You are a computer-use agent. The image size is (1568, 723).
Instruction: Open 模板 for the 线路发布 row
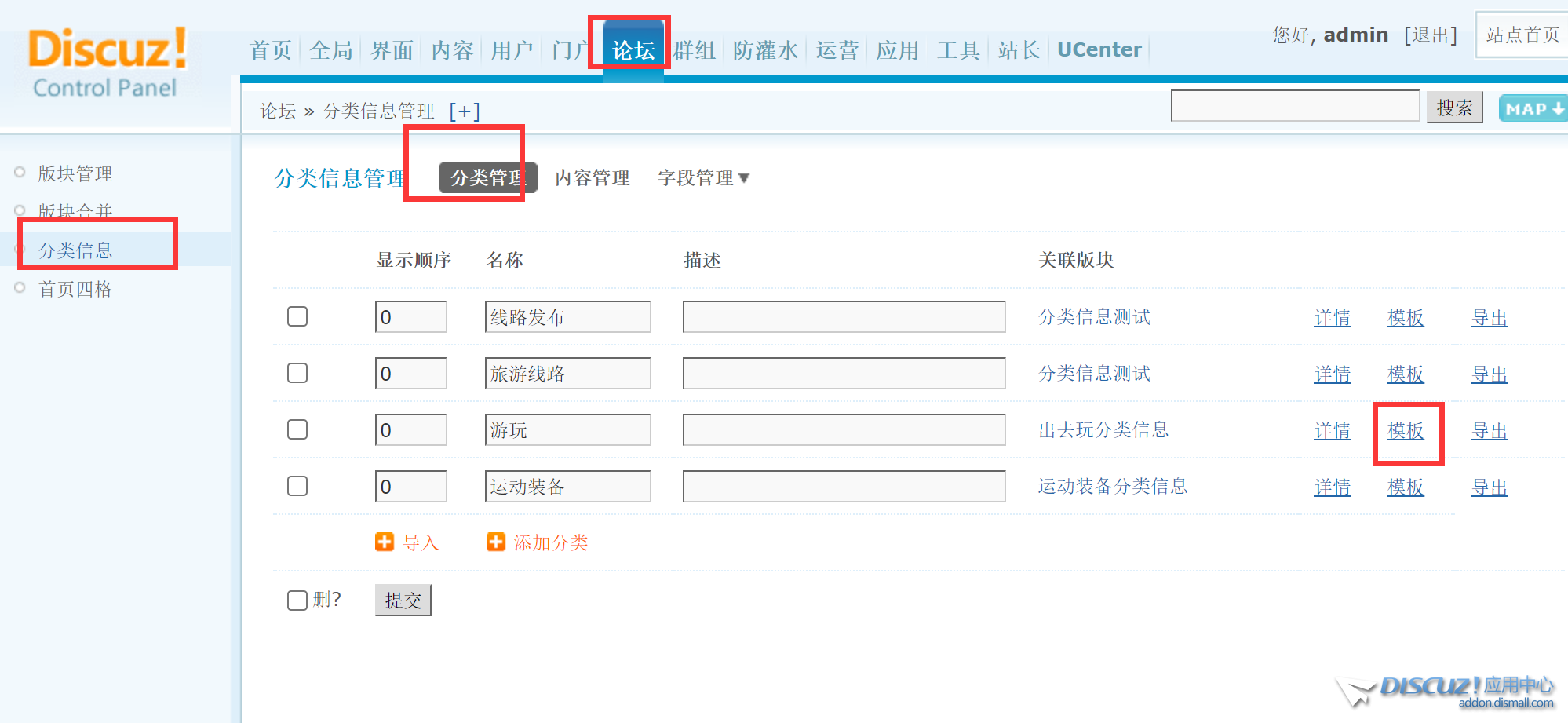[x=1406, y=318]
